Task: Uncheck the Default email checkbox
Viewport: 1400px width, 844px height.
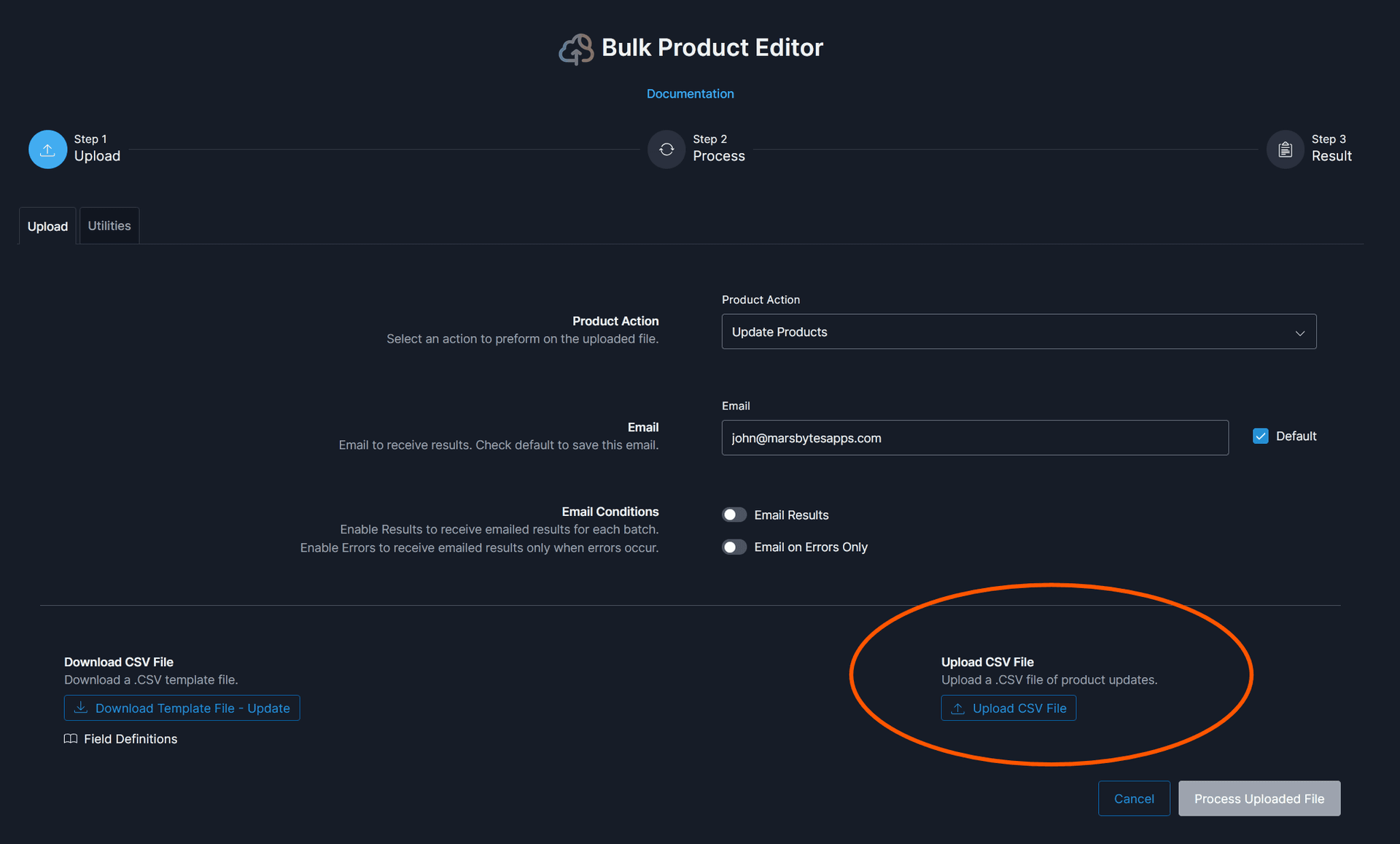Action: point(1261,437)
